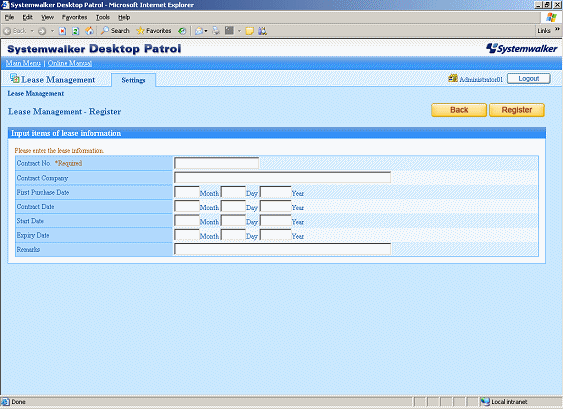The image size is (563, 409).
Task: Click the yellow Back button
Action: pos(459,110)
